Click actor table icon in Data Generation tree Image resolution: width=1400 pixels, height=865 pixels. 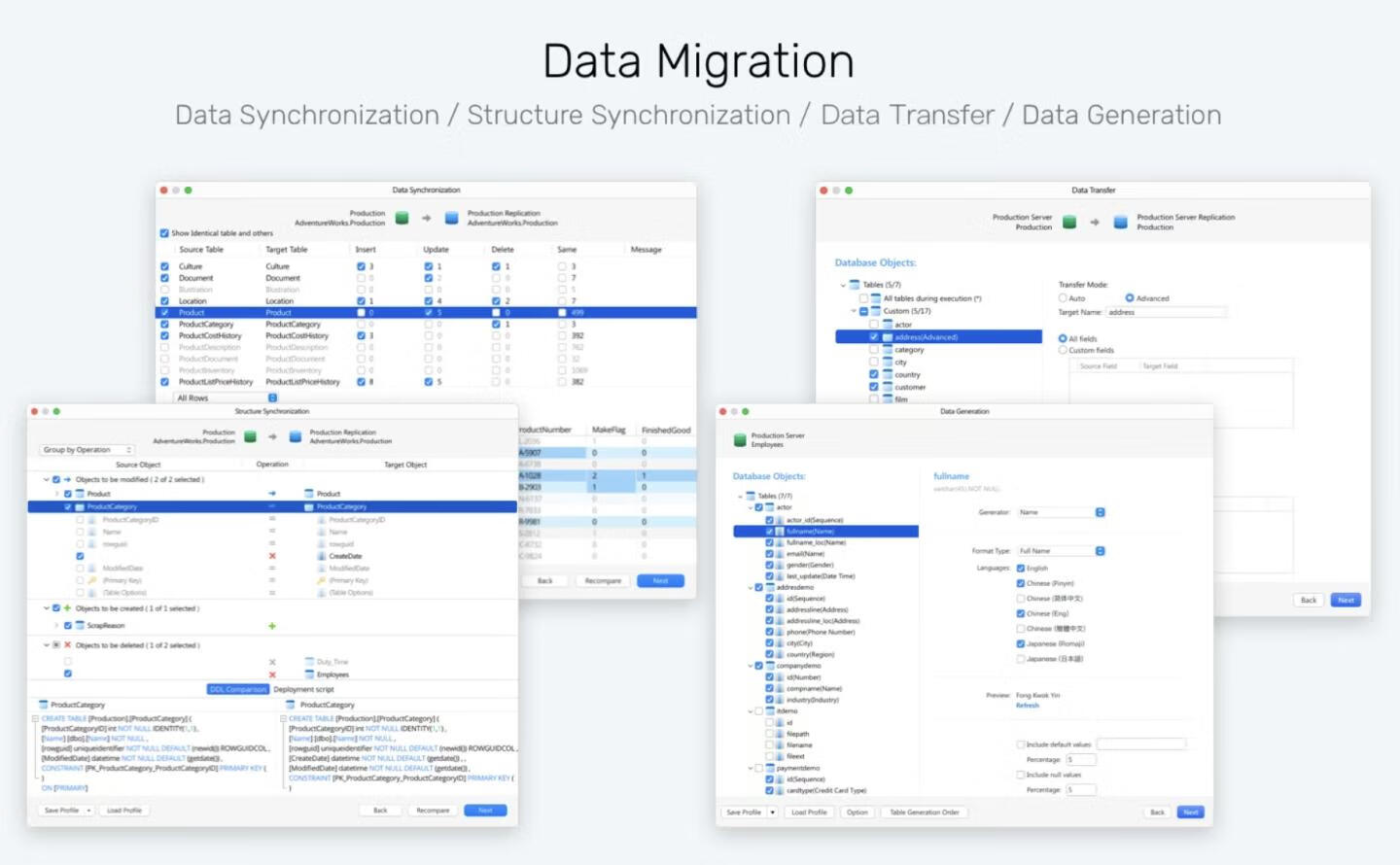[769, 507]
